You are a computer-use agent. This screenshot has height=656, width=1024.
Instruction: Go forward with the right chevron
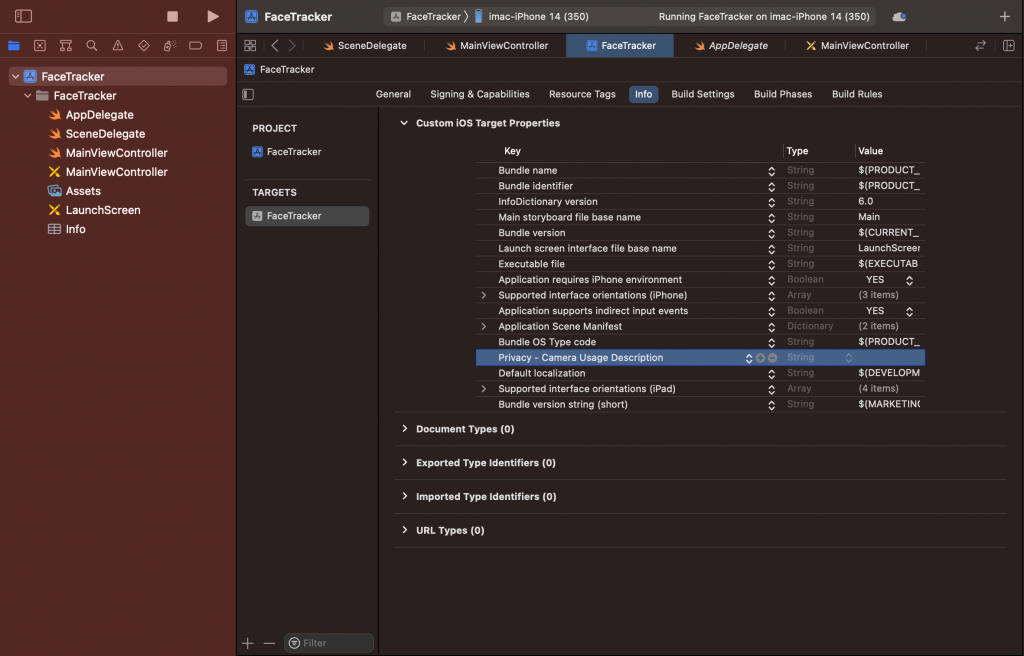[x=292, y=46]
